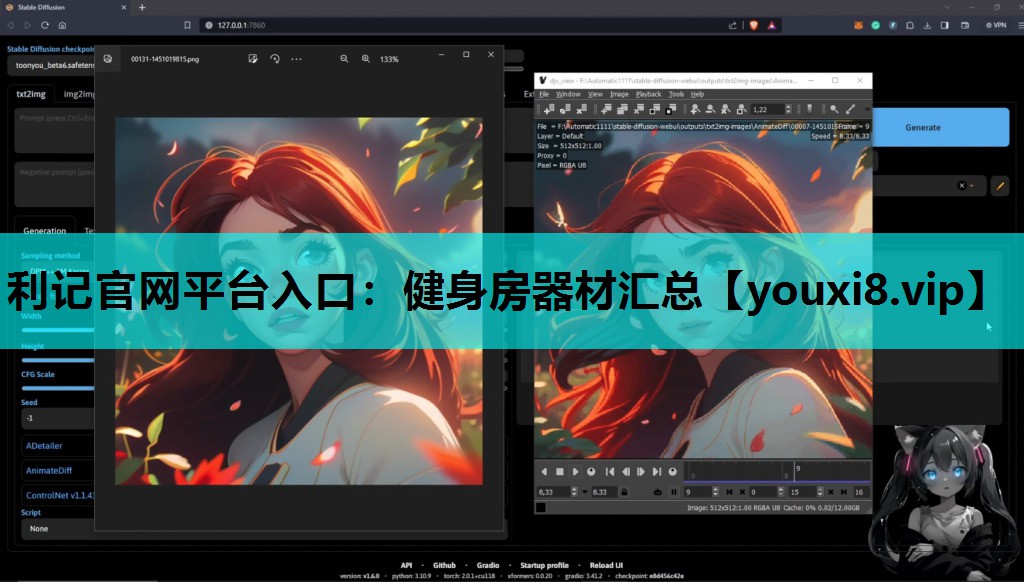Click Zoom Reset magnifier in djv_view toolbar
Viewport: 1024px width, 582px height.
coord(726,109)
